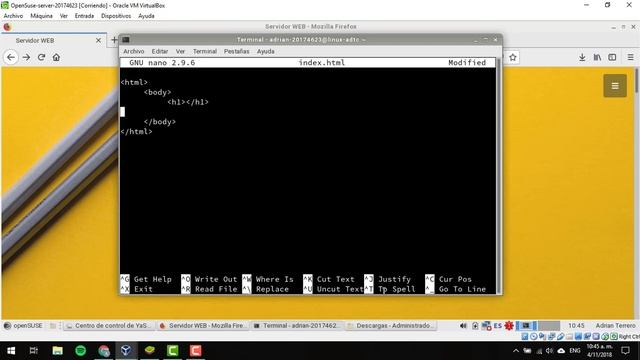Select VirtualBox icon in Windows taskbar
The image size is (640, 360).
(126, 351)
